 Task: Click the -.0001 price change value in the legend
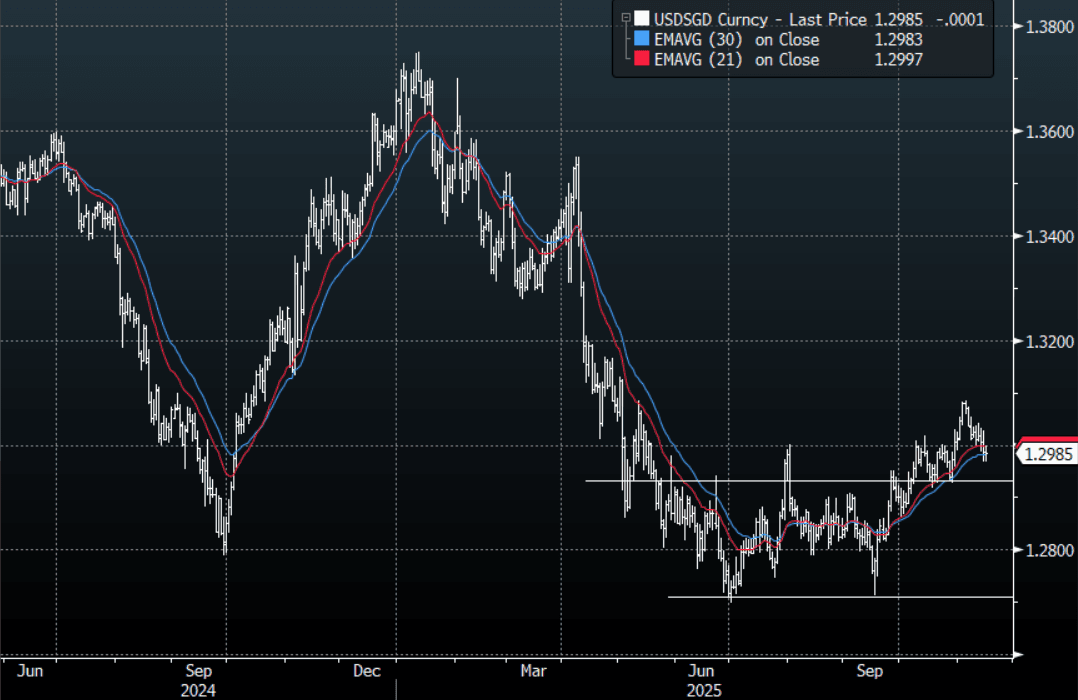pos(959,19)
